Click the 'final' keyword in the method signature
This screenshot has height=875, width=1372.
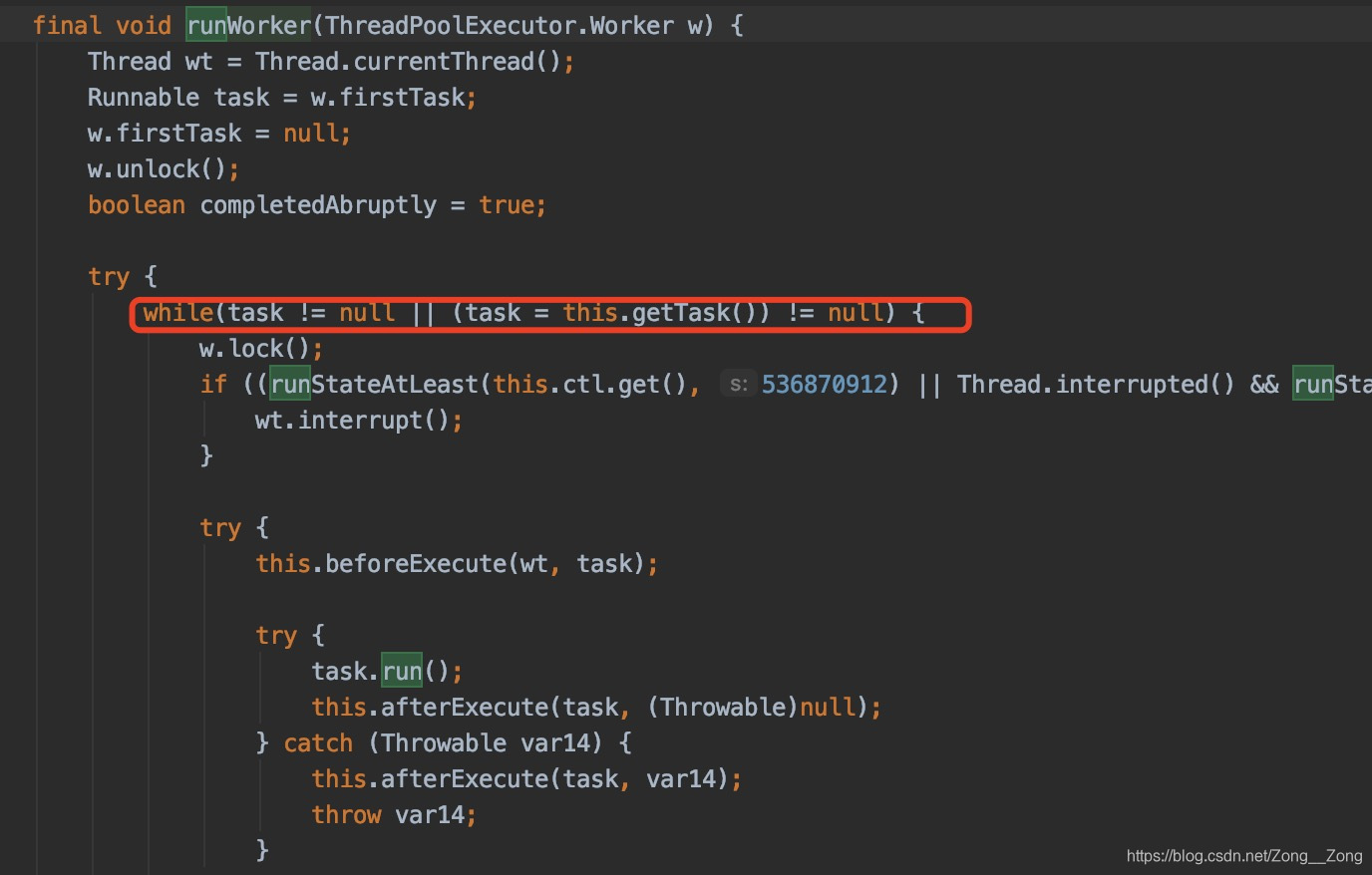click(x=67, y=26)
